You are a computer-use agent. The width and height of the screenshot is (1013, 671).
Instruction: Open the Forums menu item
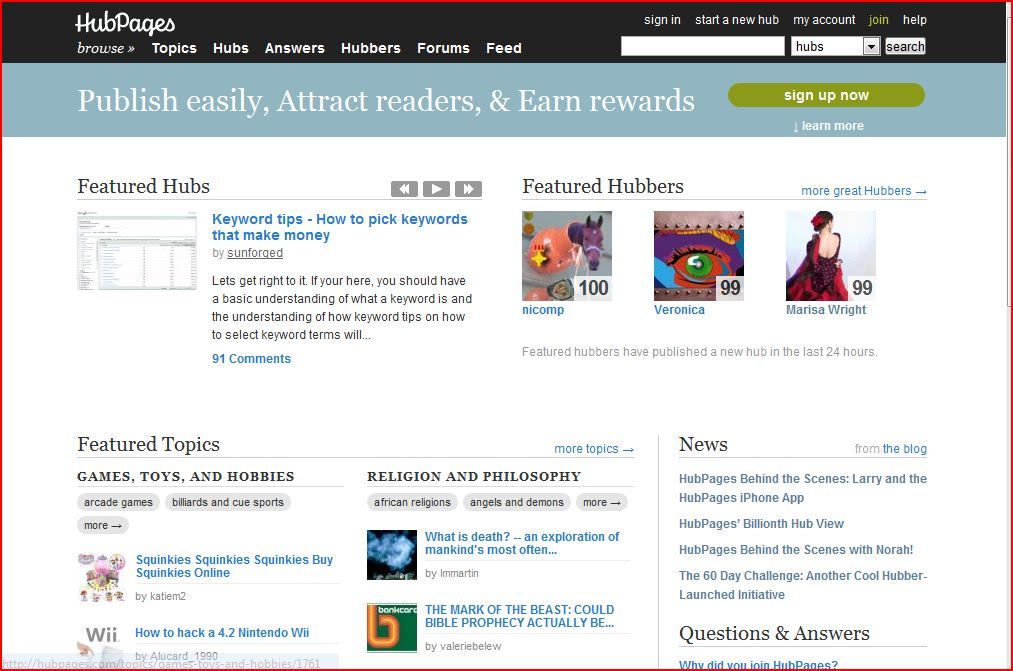point(443,48)
